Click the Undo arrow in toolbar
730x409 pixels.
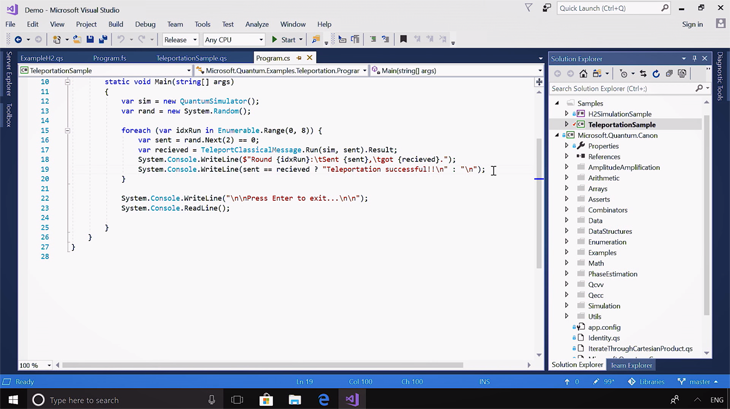[121, 40]
